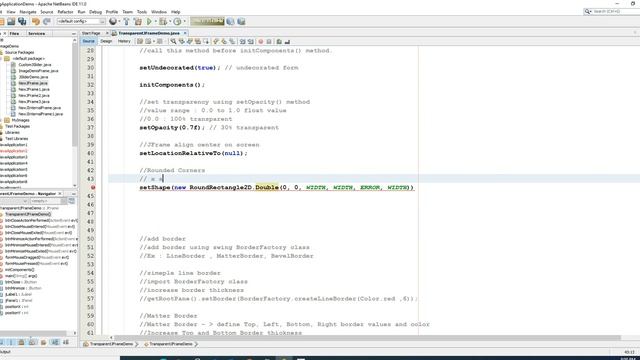Viewport: 640px width, 360px height.
Task: Click the Redo arrow icon in main toolbar
Action: tap(47, 21)
